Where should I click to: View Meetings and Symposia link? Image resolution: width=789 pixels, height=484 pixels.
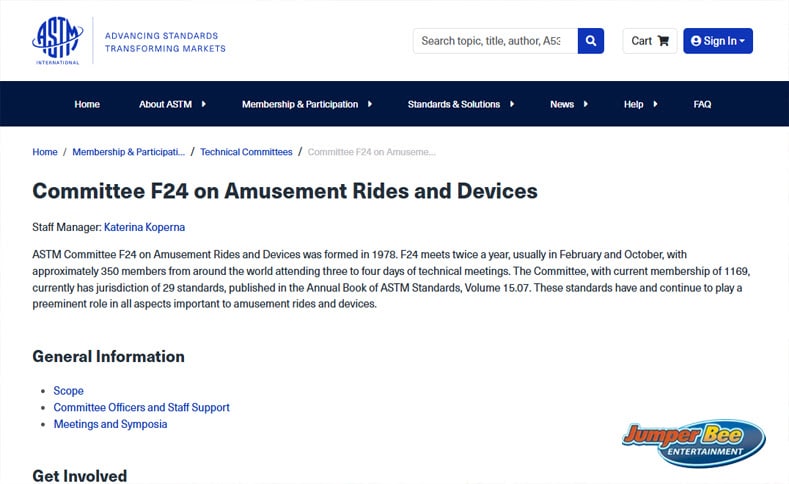[x=110, y=424]
